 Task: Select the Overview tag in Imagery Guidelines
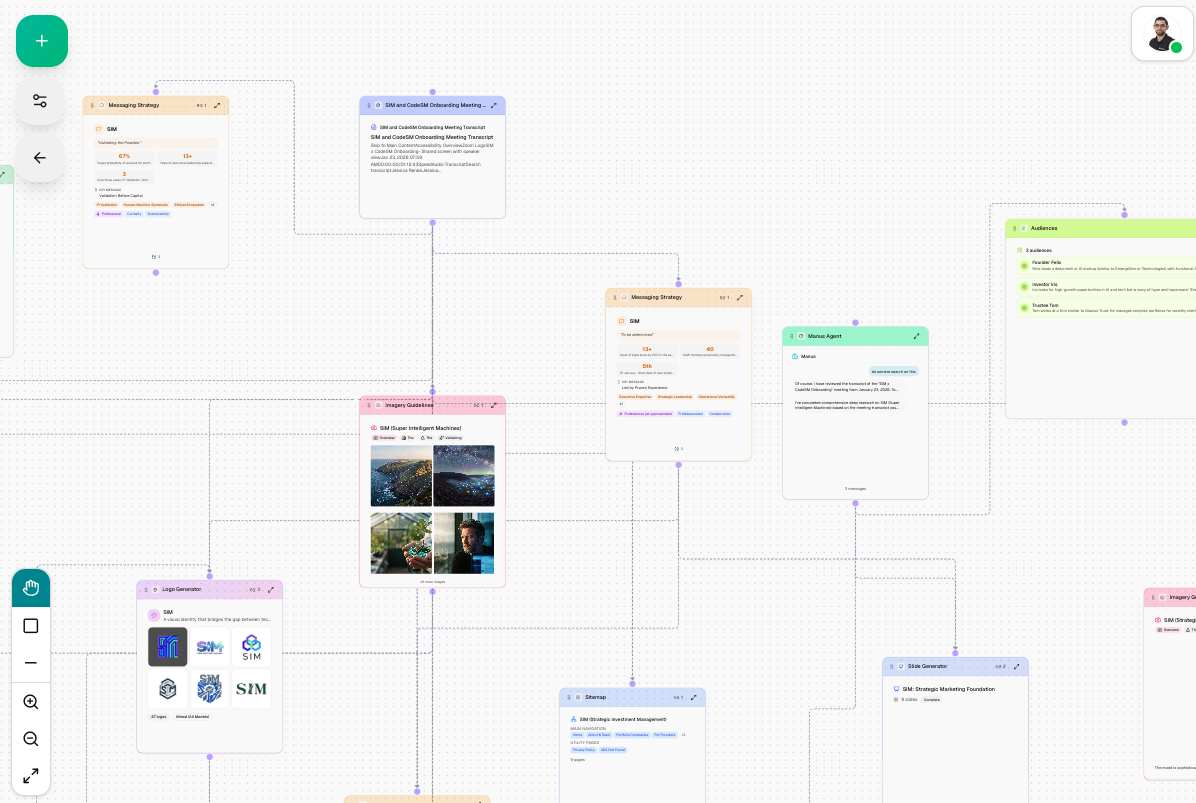tap(384, 438)
